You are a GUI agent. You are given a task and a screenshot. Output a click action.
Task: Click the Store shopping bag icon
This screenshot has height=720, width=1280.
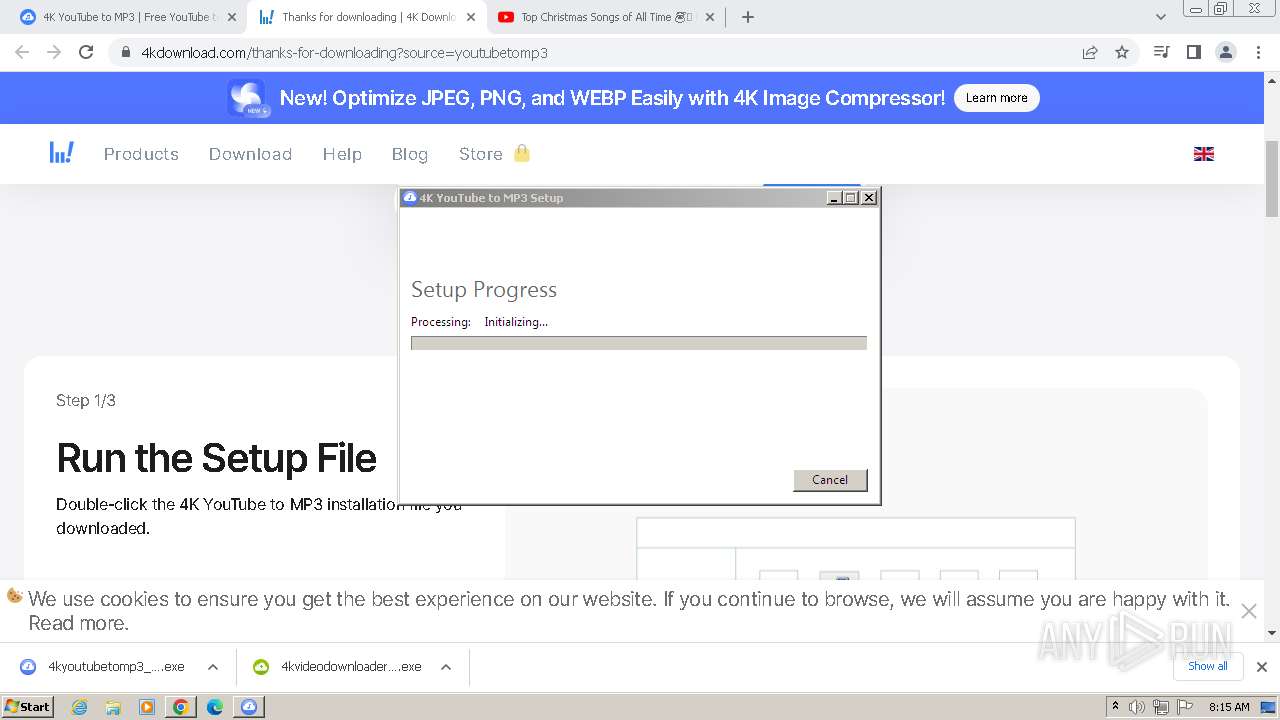tap(521, 153)
